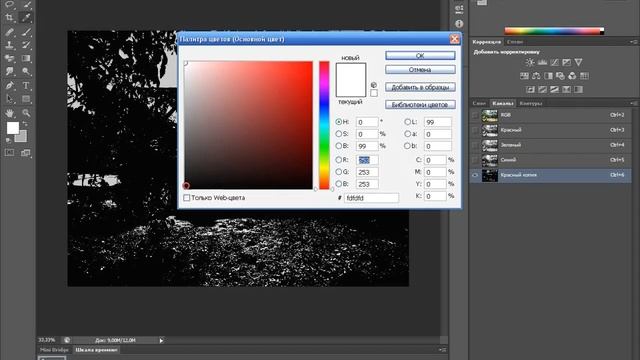Viewport: 640px width, 360px height.
Task: Open timeline panel options menu
Action: pos(442,350)
